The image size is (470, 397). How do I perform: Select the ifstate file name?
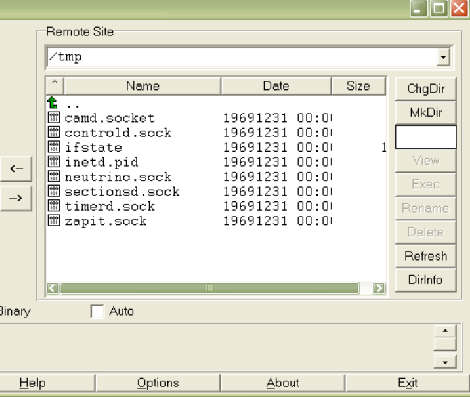click(x=93, y=147)
